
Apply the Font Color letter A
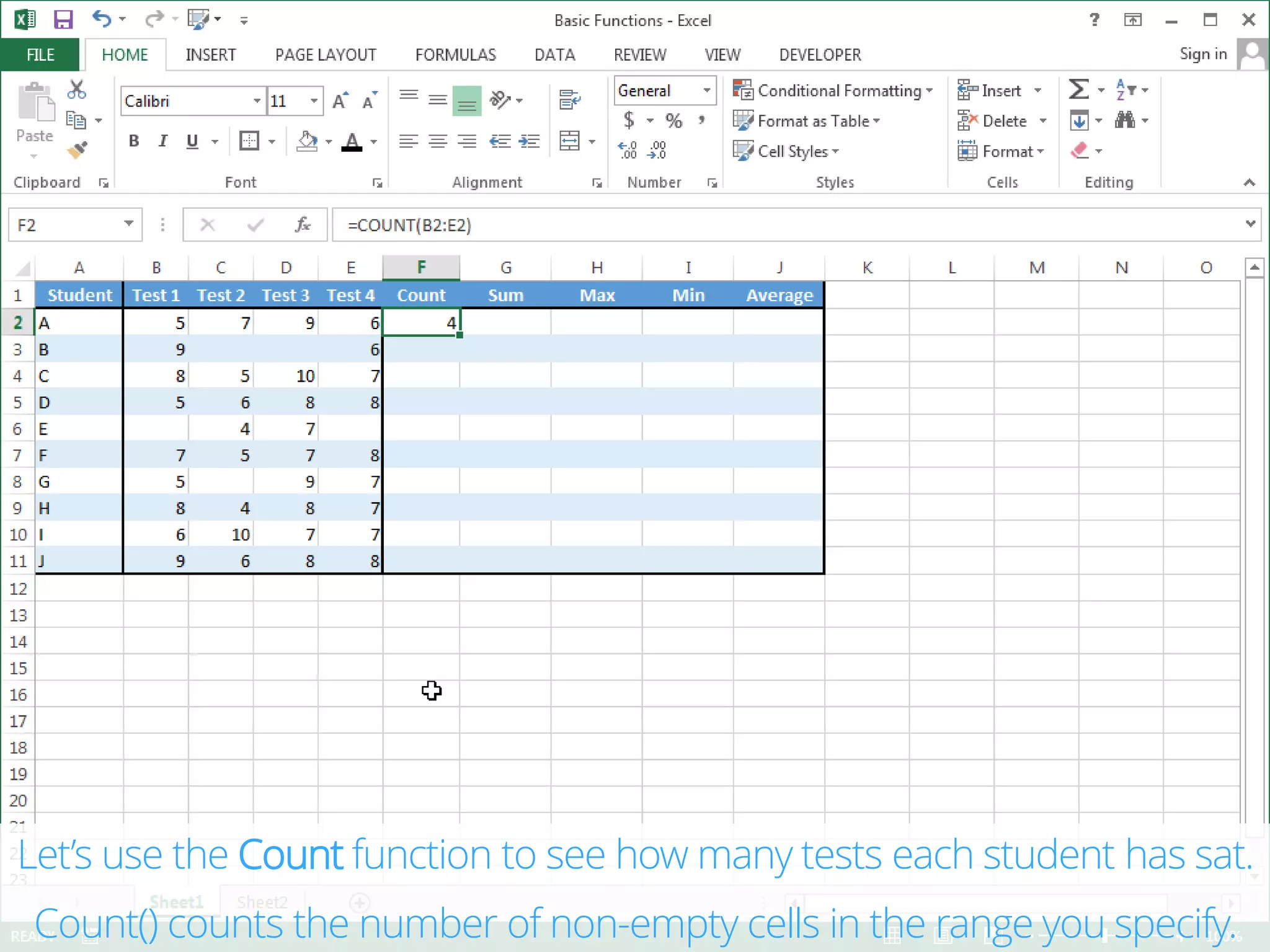click(352, 141)
